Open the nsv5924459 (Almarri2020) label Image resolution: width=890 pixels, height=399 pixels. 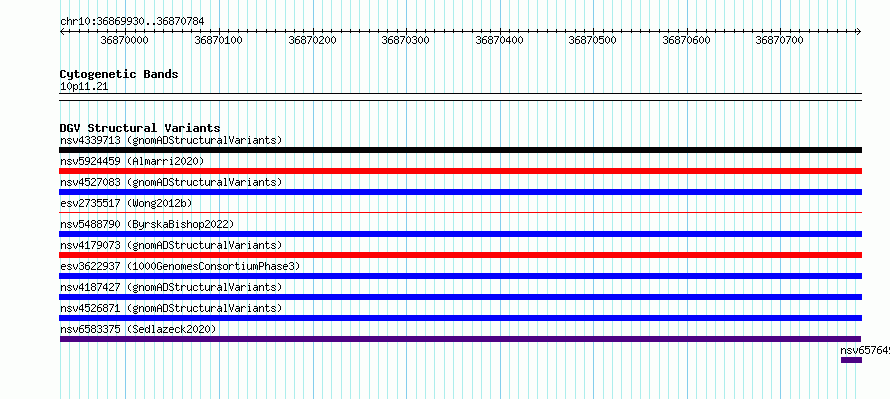point(132,161)
